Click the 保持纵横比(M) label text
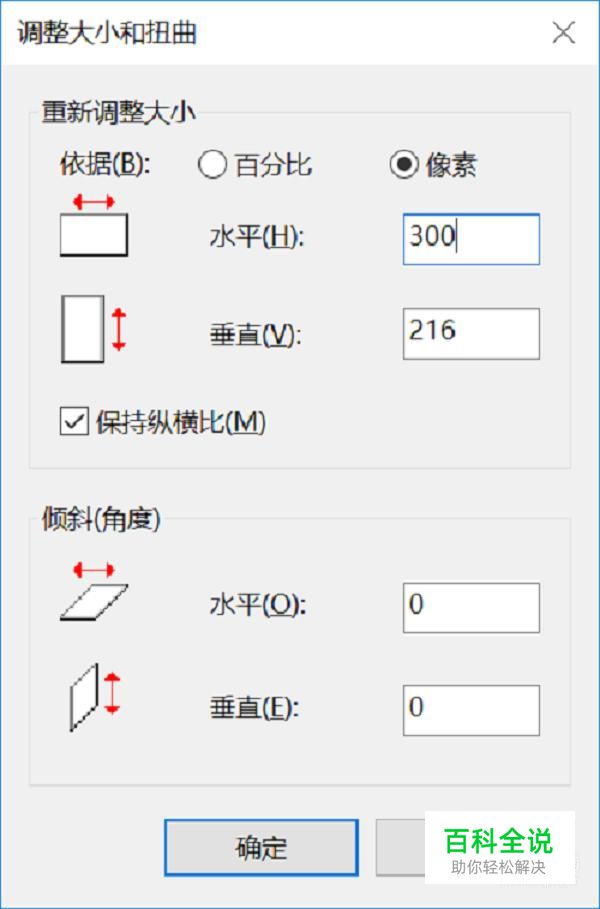 pyautogui.click(x=180, y=422)
